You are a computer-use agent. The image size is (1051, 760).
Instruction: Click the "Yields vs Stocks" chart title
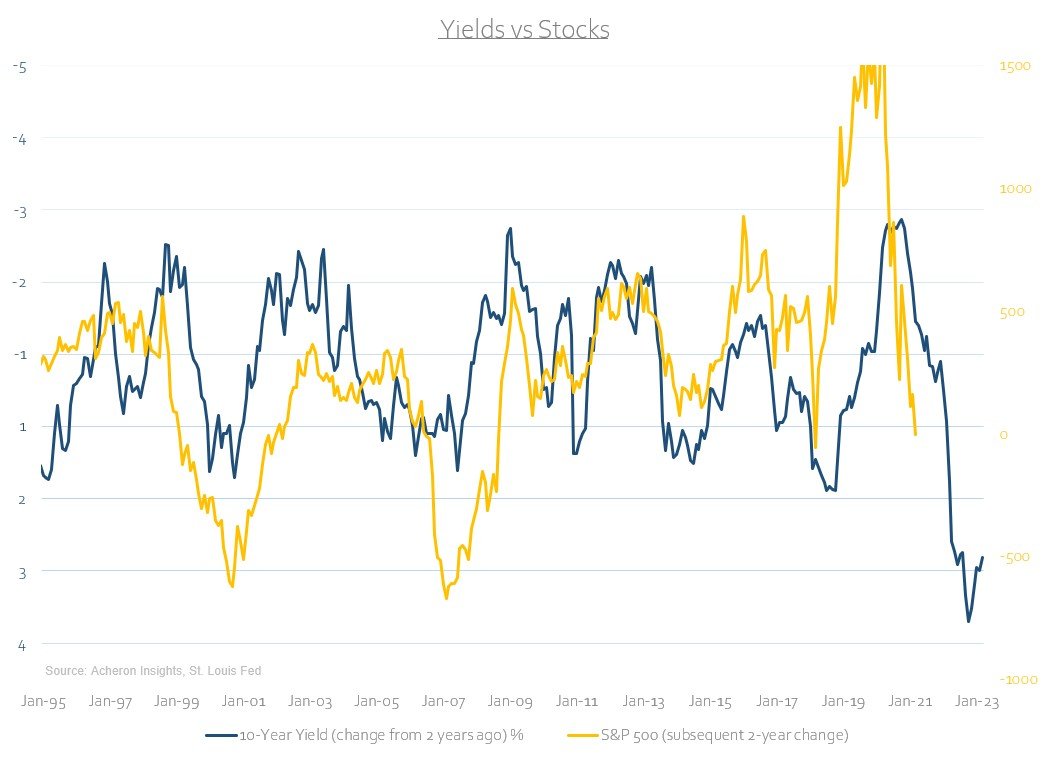(x=524, y=30)
